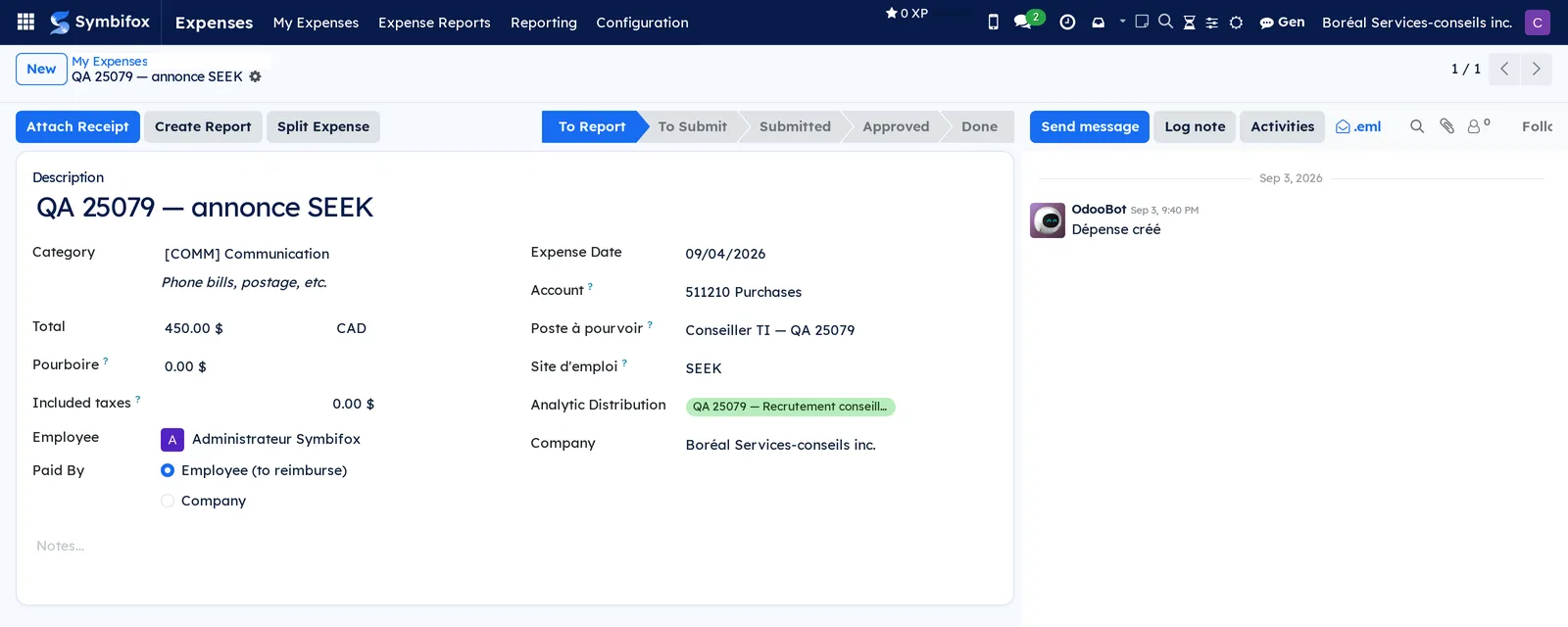The height and width of the screenshot is (627, 1568).
Task: Click the inbox tray icon in top bar
Action: [x=1098, y=22]
